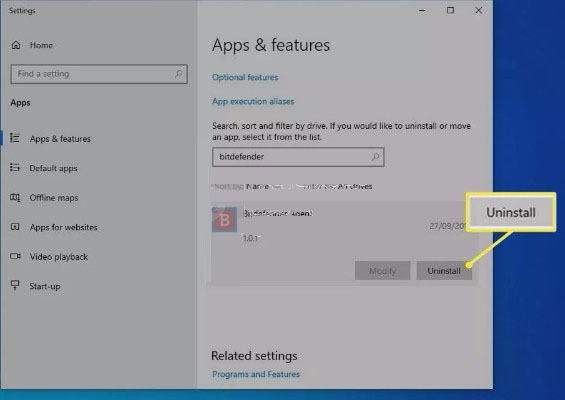The image size is (565, 400).
Task: Choose the Offline maps icon
Action: pyautogui.click(x=15, y=197)
